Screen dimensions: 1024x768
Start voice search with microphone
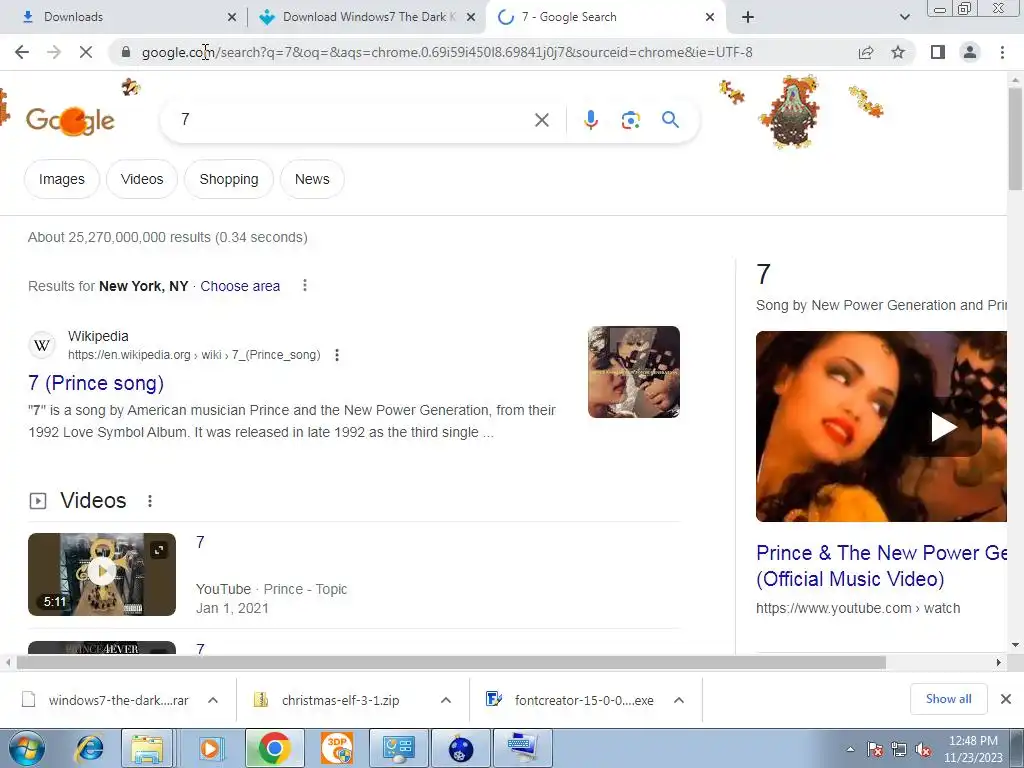(590, 120)
